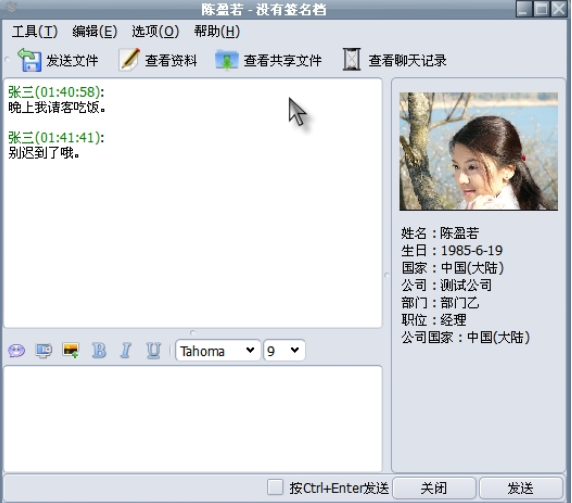Toggle bold text formatting
Screen dimensions: 572x503
(x=99, y=351)
